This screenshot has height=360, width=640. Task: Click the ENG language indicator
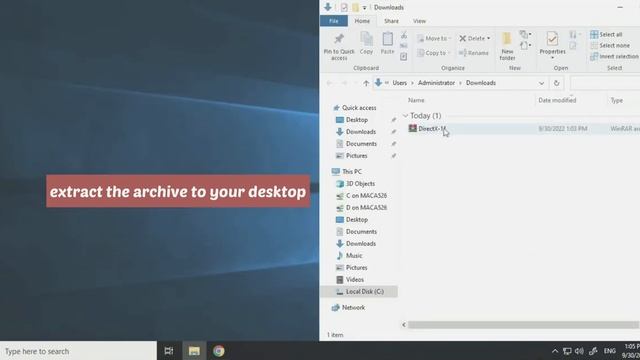pyautogui.click(x=609, y=351)
